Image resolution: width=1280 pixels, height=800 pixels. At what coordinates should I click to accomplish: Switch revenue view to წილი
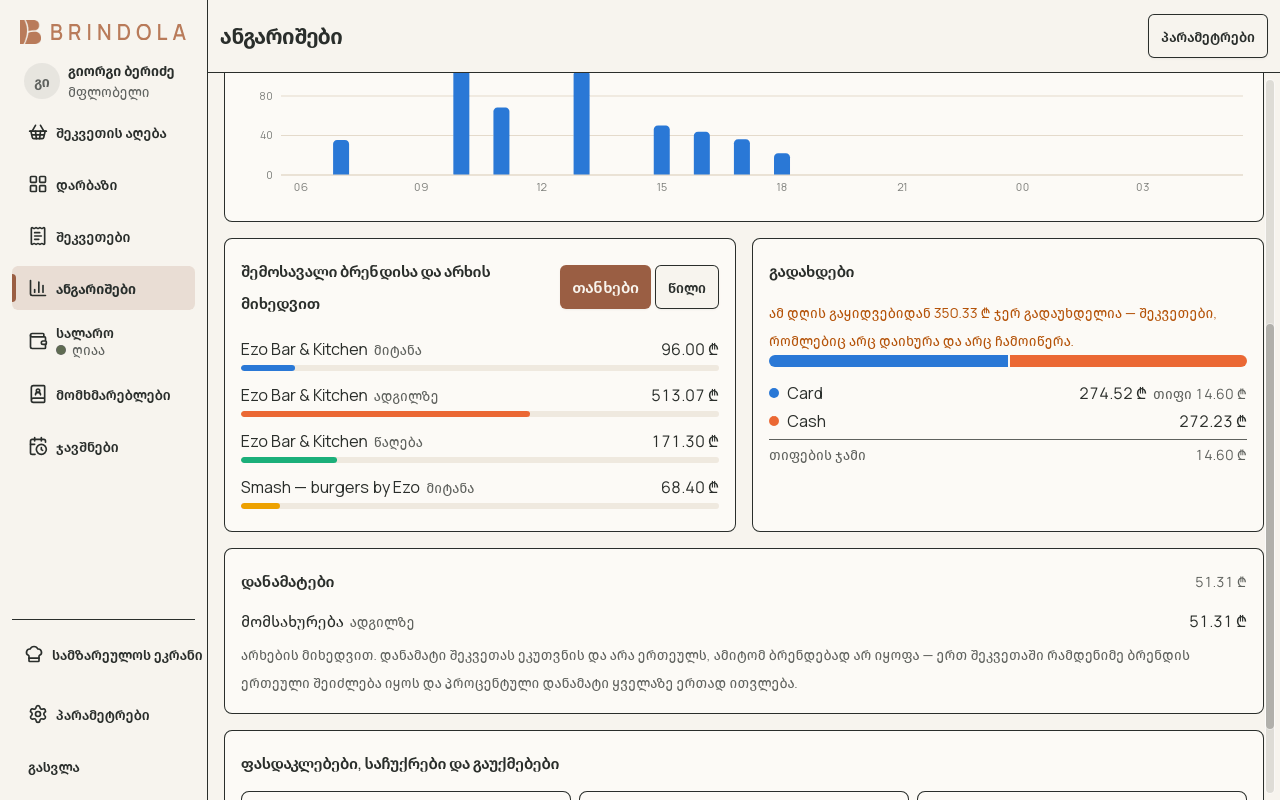click(687, 287)
